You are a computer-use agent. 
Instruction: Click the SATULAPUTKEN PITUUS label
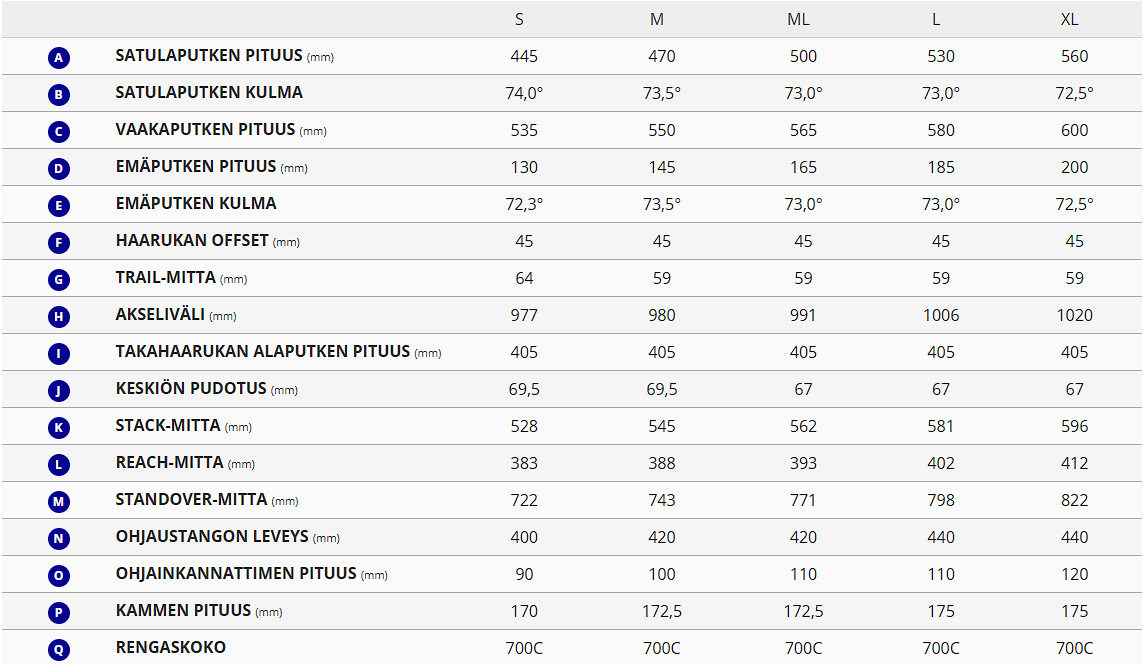(x=209, y=56)
